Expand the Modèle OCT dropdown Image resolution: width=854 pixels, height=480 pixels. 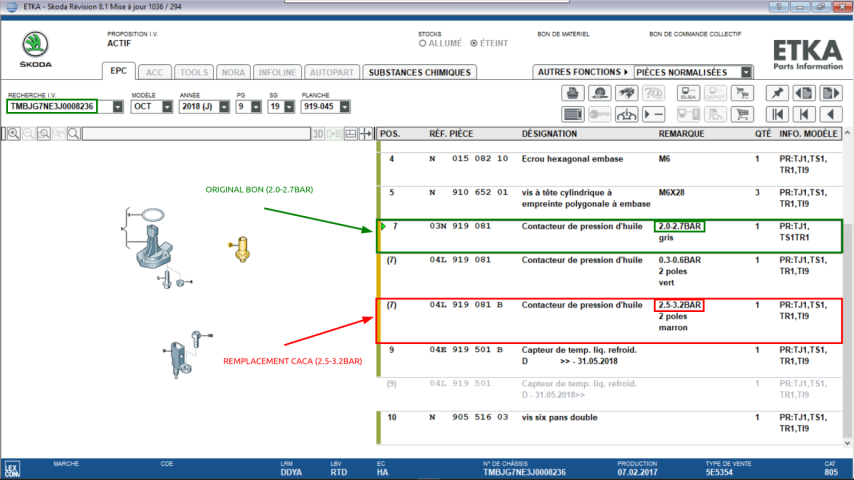167,107
